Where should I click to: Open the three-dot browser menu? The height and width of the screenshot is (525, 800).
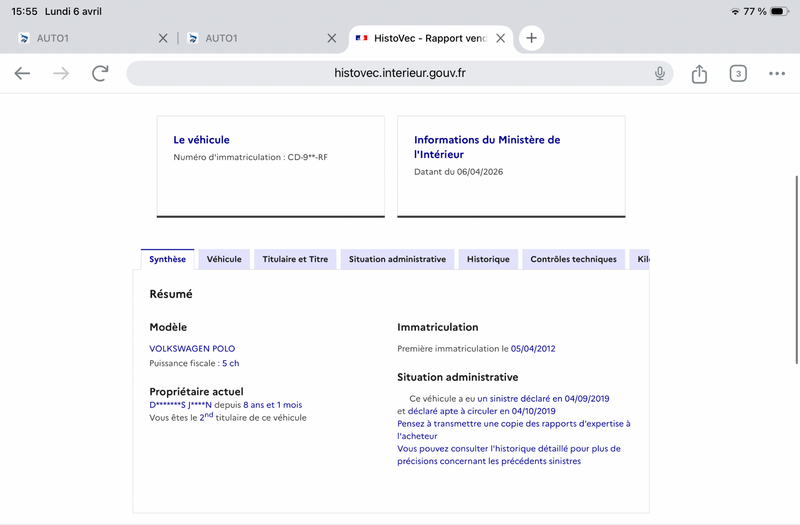pos(777,73)
